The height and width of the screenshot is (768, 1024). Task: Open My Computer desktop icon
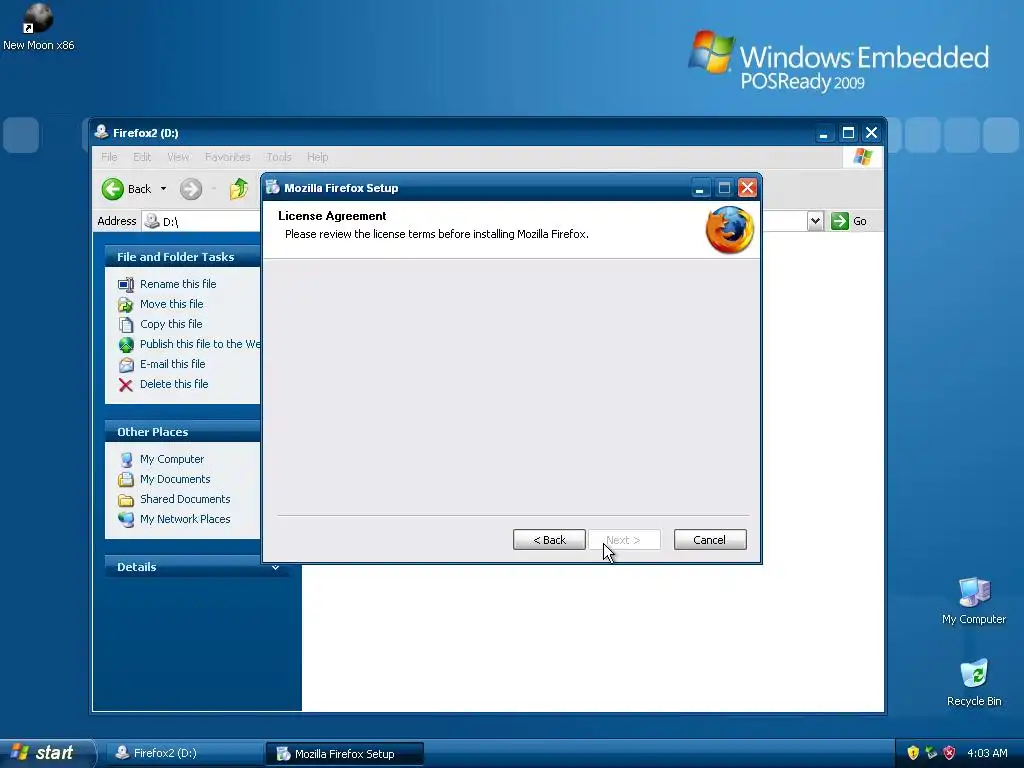tap(974, 601)
